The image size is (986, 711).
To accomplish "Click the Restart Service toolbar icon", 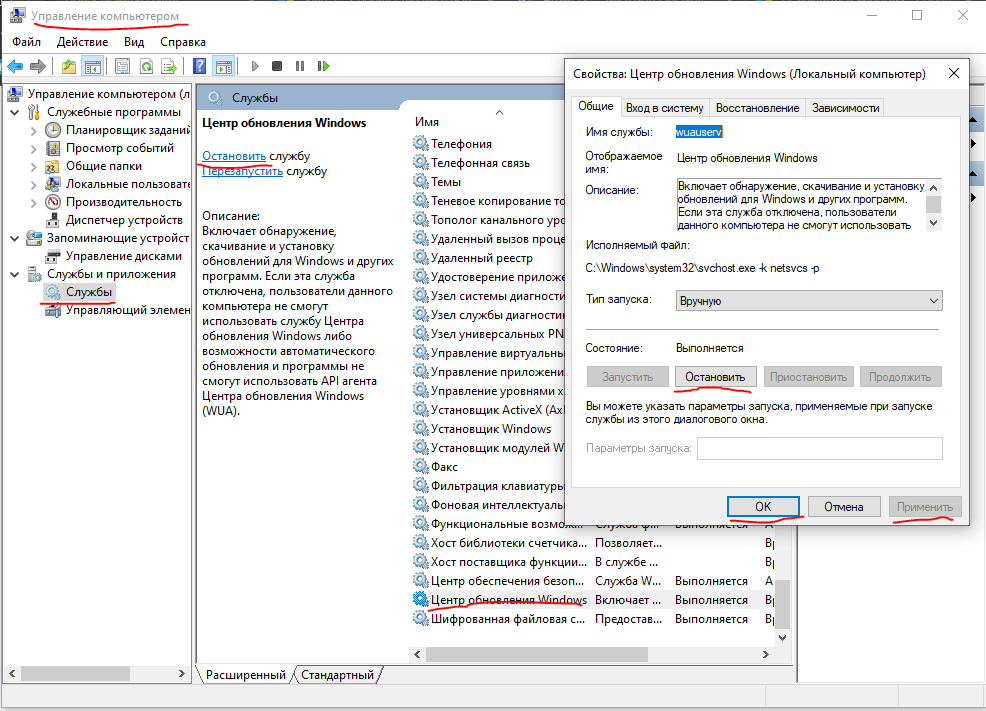I will [323, 66].
